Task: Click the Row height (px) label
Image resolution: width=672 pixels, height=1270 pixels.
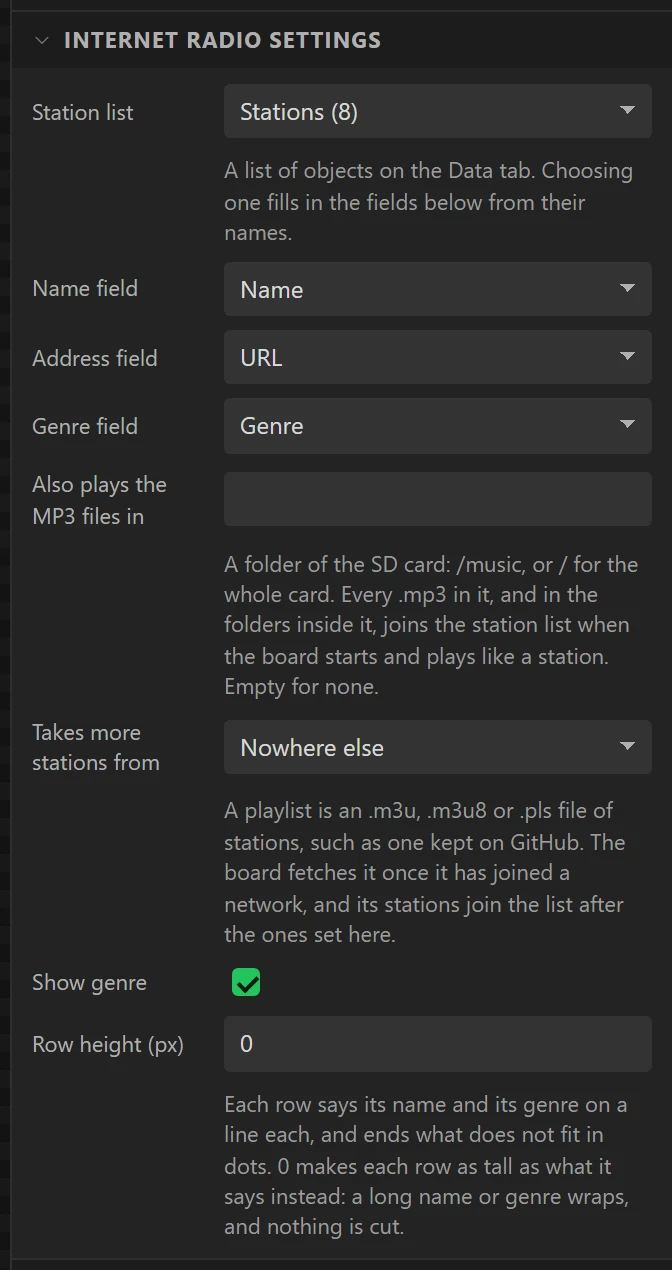Action: click(x=108, y=1044)
